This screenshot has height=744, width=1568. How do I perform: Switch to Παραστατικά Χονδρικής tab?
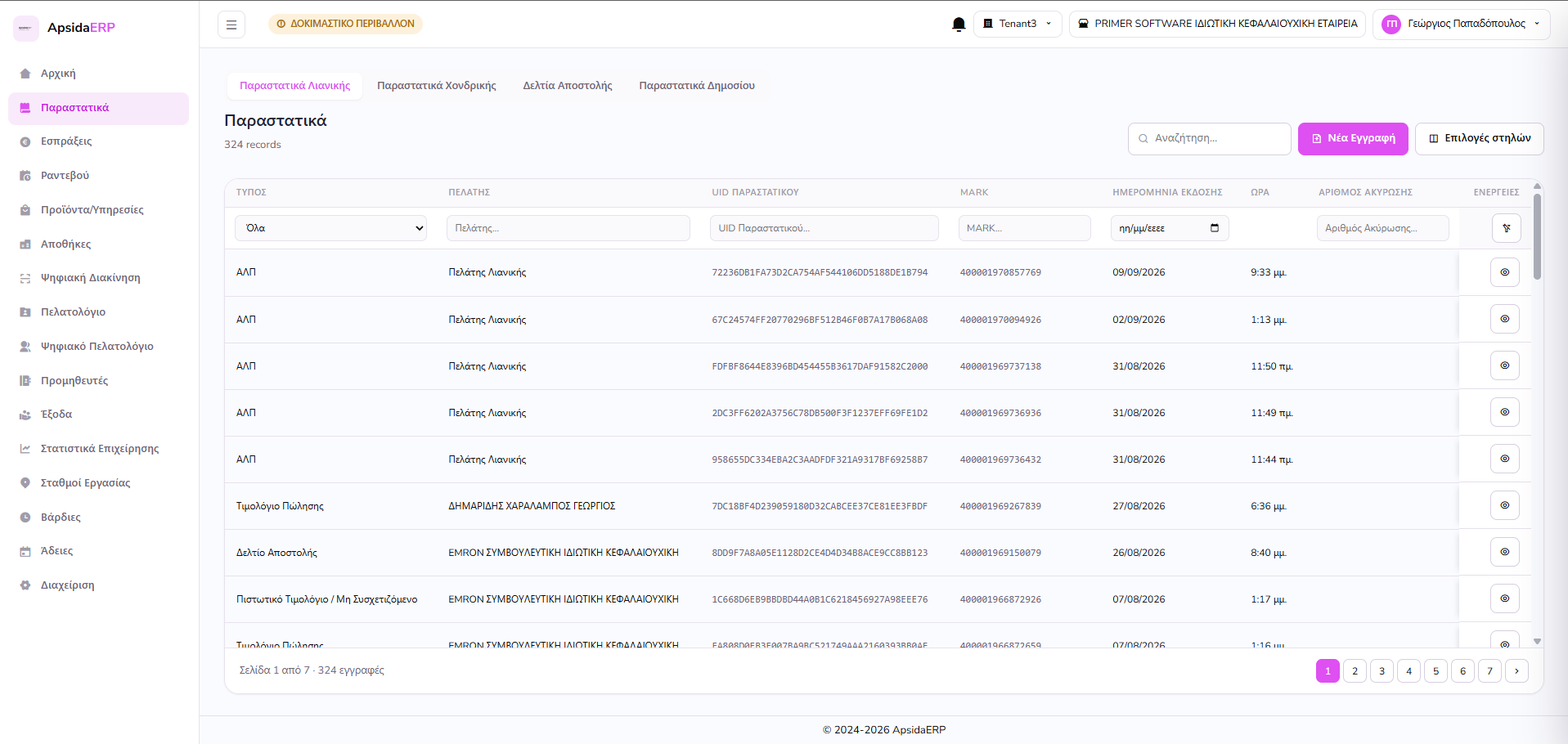pyautogui.click(x=436, y=86)
